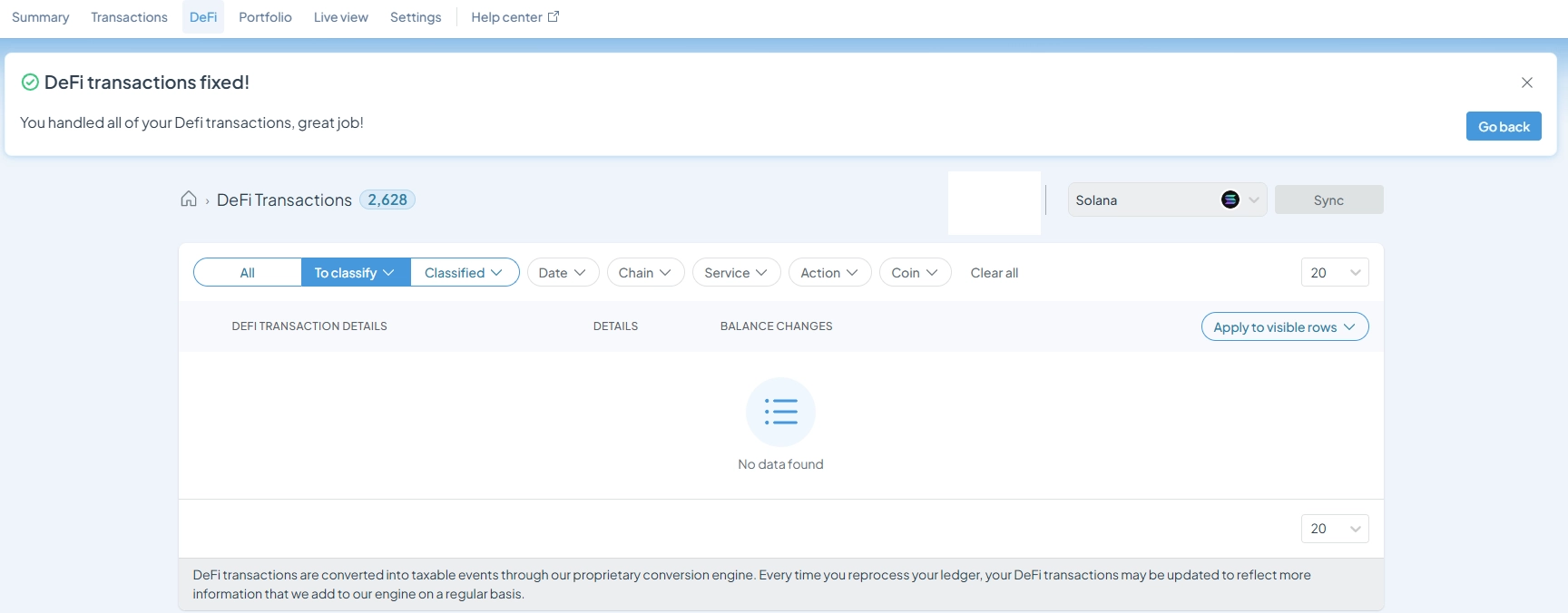Click the DeFi Transactions breadcrumb title
The height and width of the screenshot is (613, 1568).
[284, 199]
